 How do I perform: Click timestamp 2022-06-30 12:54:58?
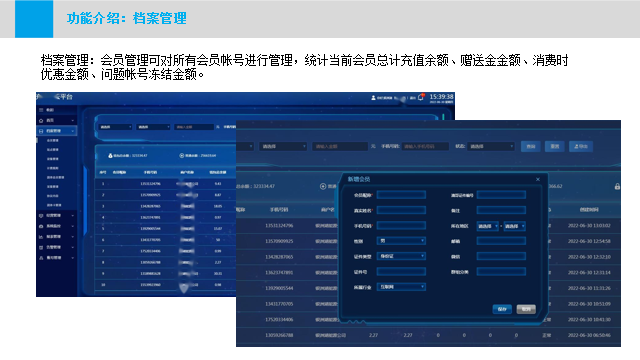589,241
